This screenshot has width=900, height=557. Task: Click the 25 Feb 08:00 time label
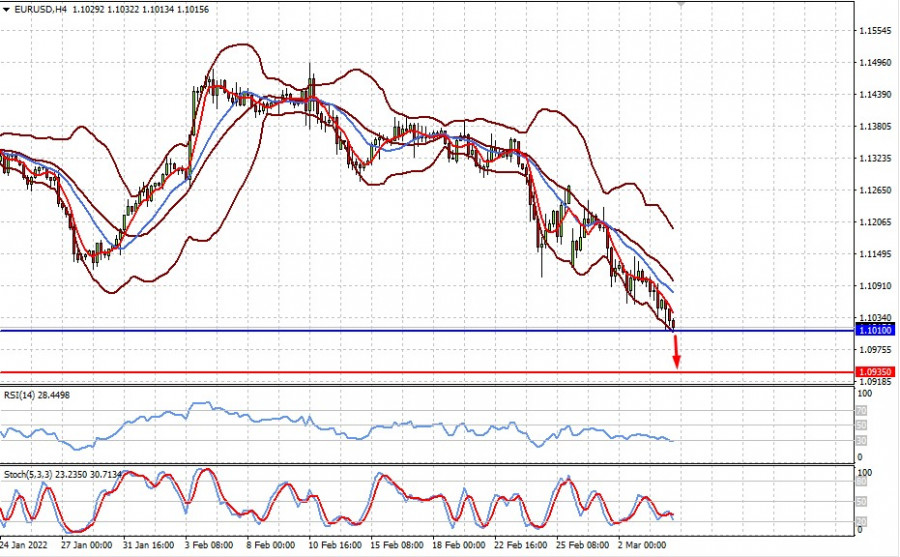click(x=583, y=545)
